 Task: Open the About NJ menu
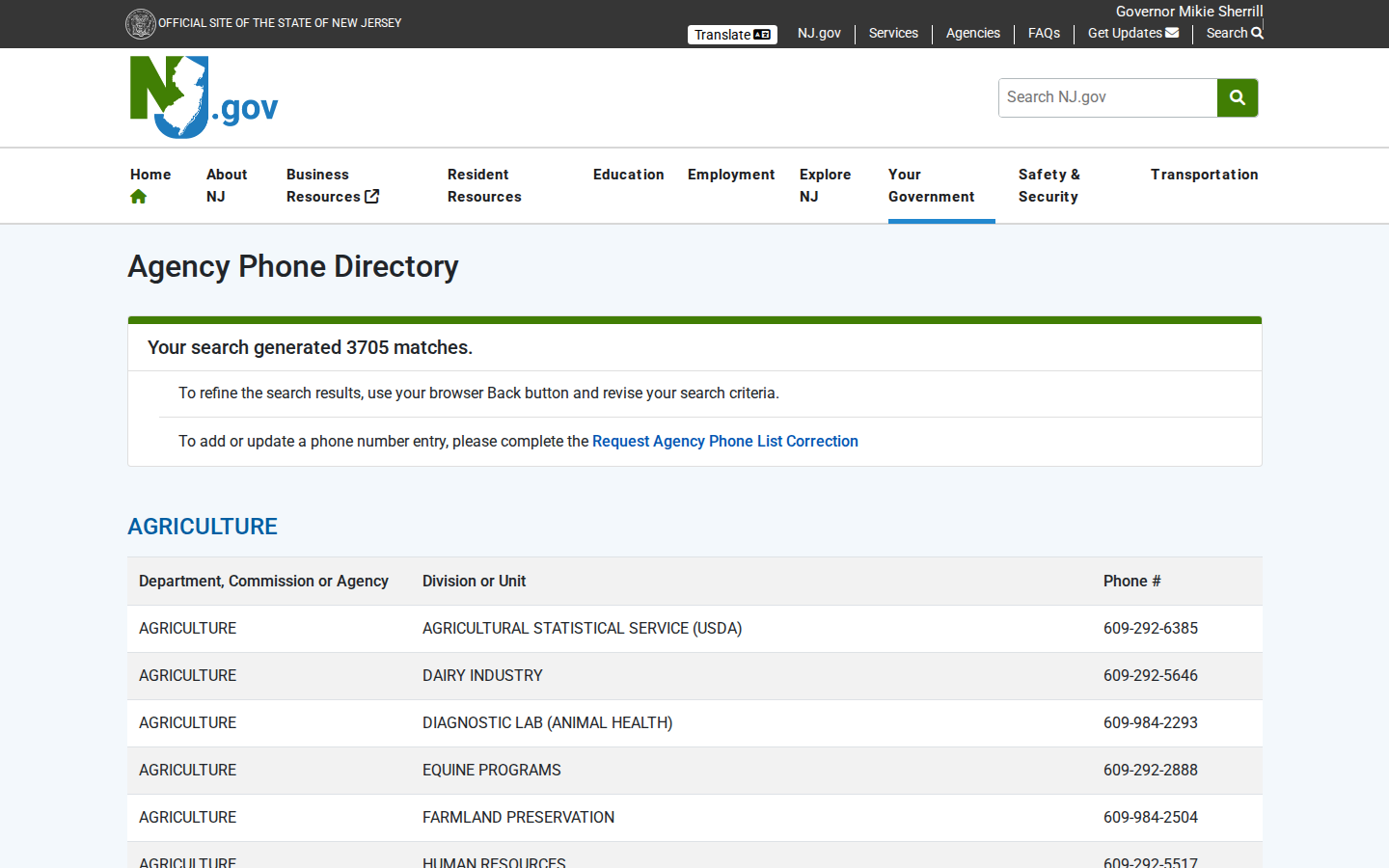pyautogui.click(x=227, y=185)
